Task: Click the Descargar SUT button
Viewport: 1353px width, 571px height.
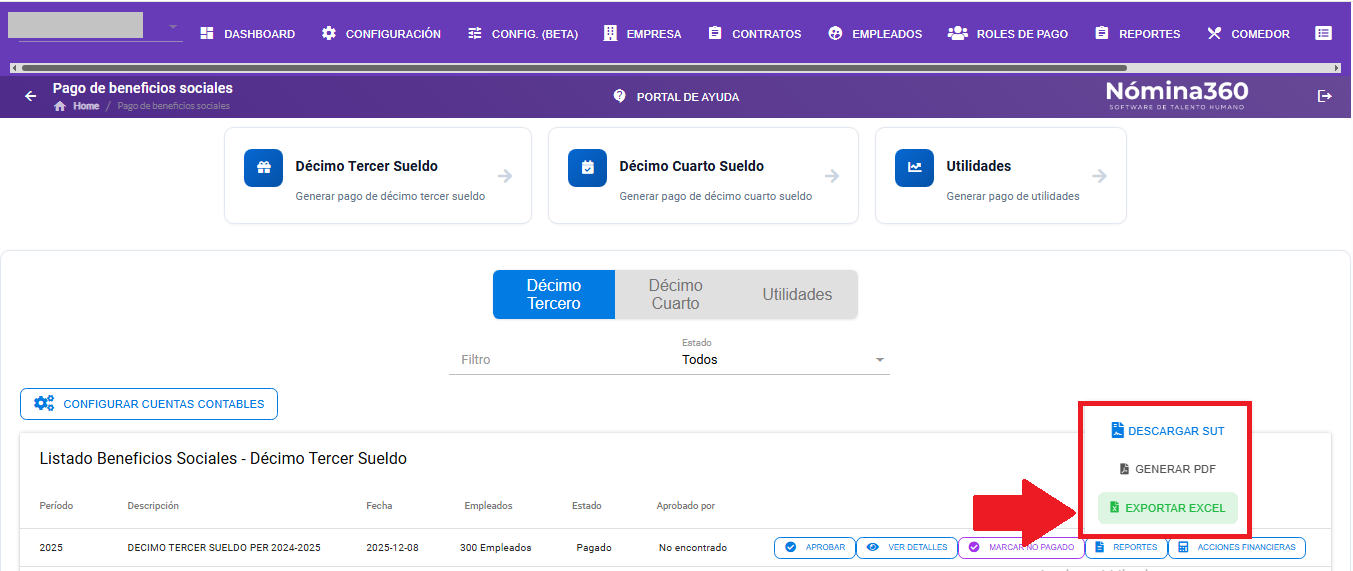Action: pos(1168,431)
